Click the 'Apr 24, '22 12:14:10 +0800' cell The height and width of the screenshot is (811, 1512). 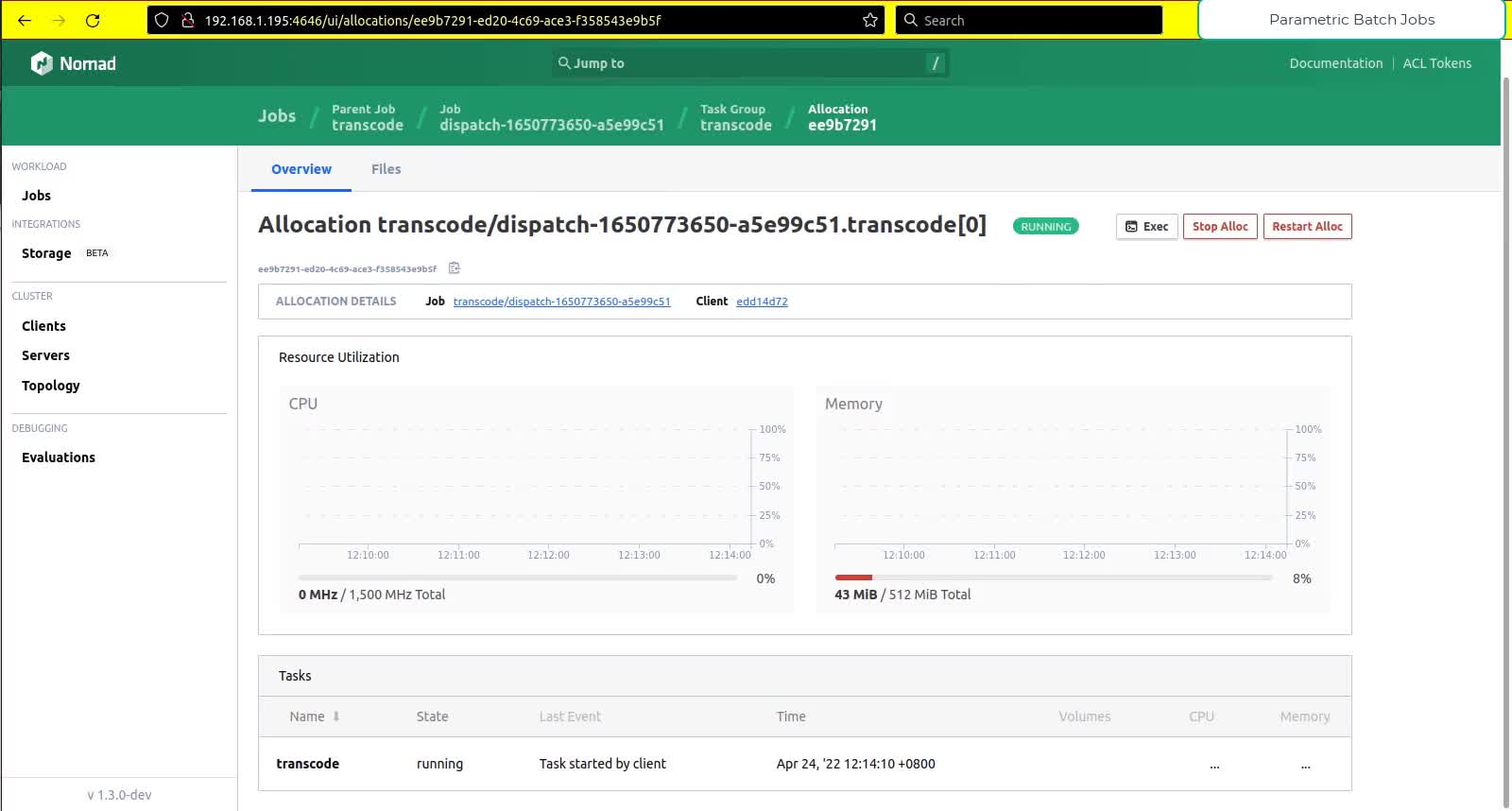(x=856, y=764)
